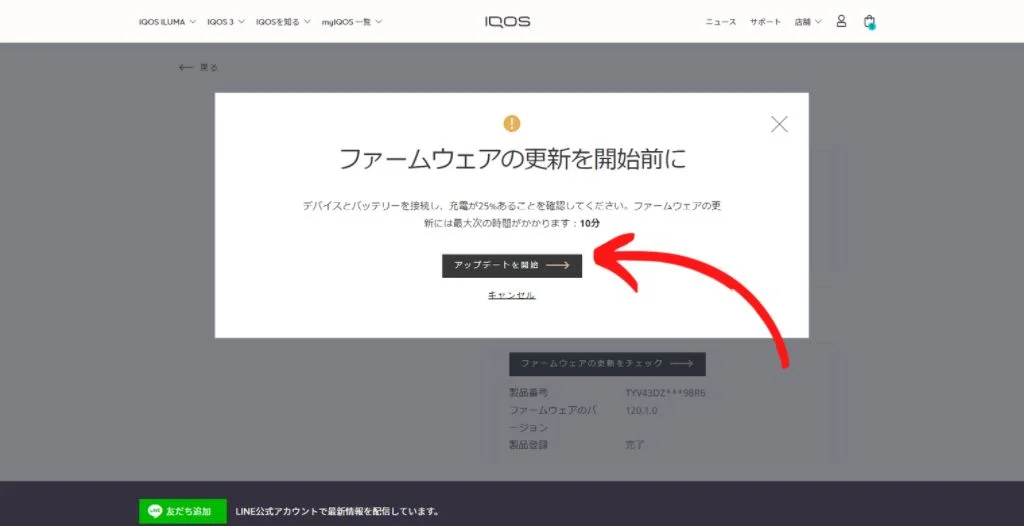Screen dimensions: 1024x526
Task: Expand the IQOSを知る menu
Action: pos(283,22)
